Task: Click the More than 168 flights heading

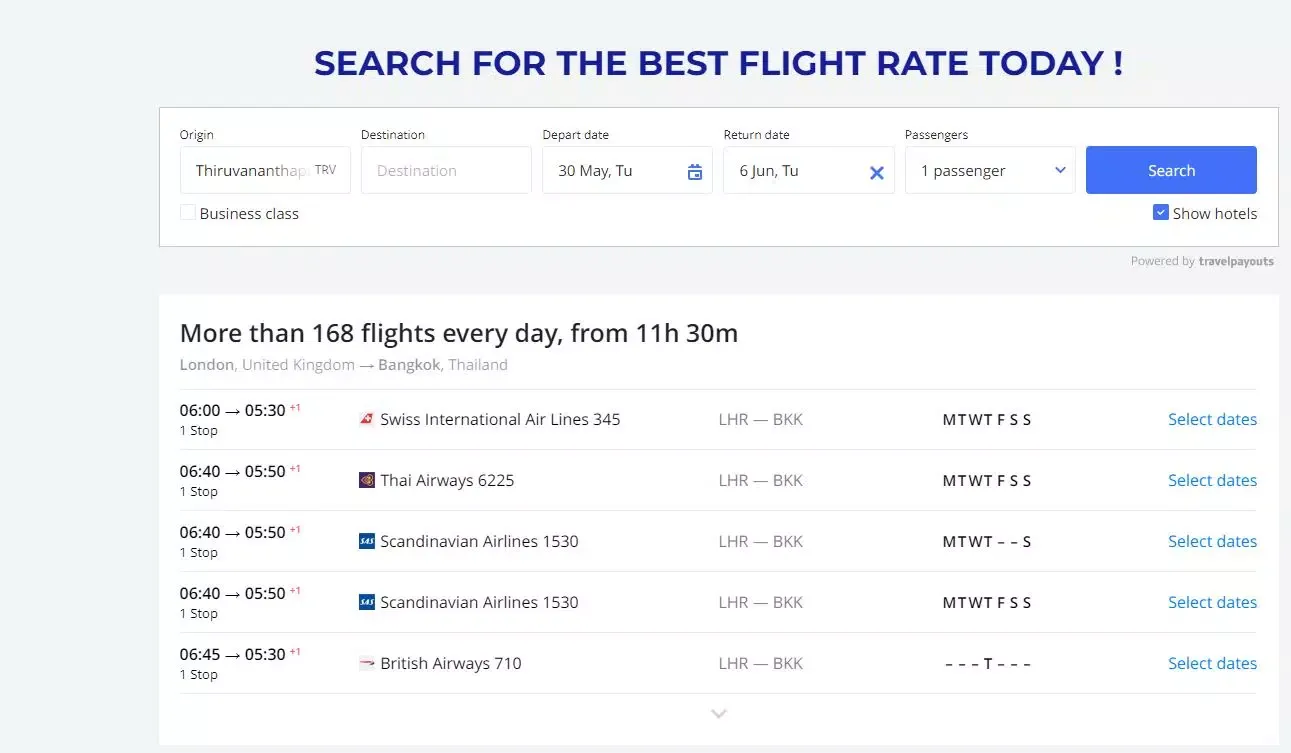Action: click(x=459, y=333)
